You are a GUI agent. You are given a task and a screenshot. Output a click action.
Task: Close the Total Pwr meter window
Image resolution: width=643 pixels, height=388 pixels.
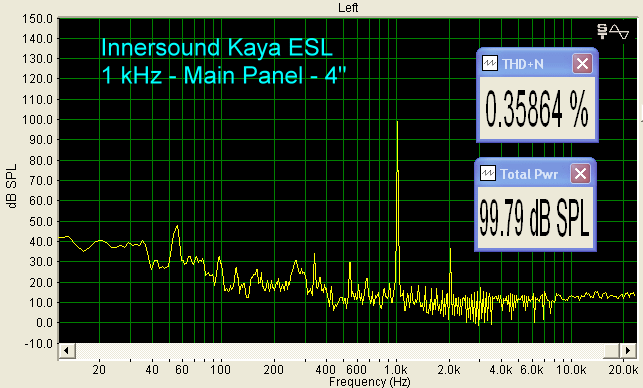(580, 174)
